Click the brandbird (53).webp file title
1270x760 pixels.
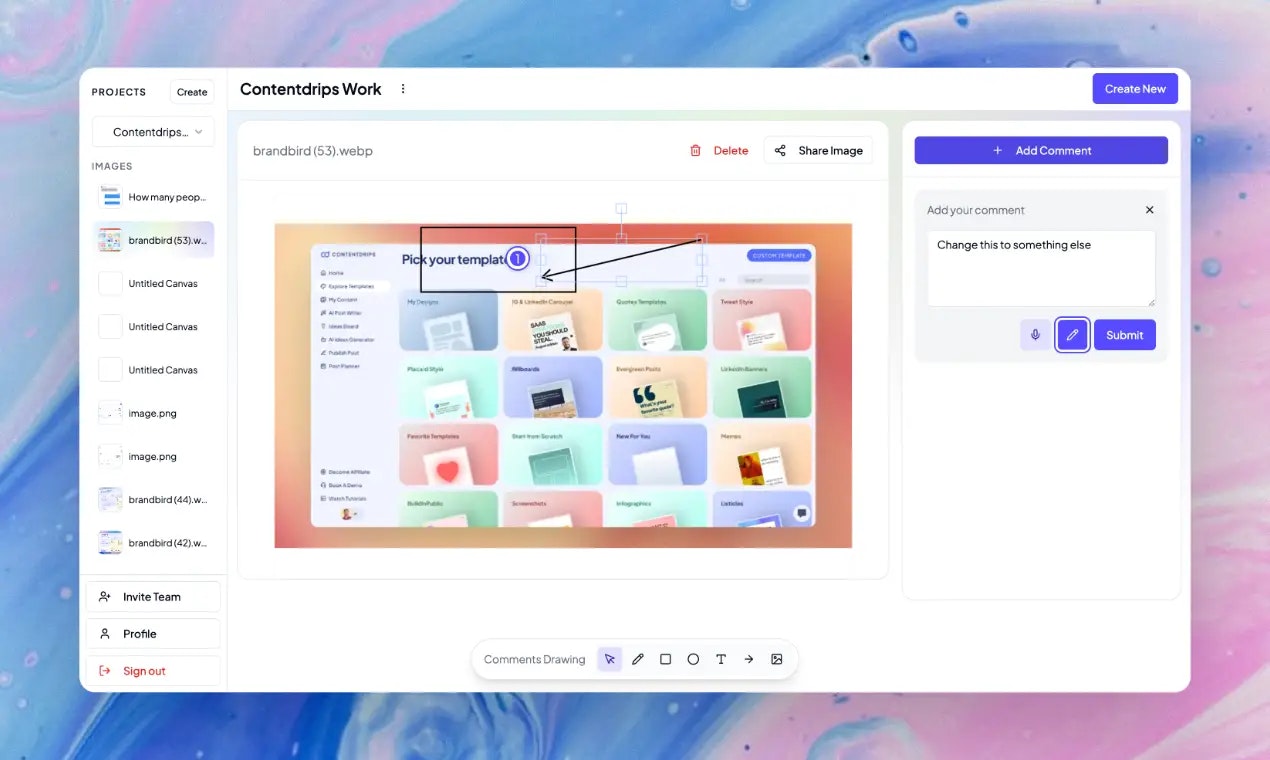pyautogui.click(x=313, y=151)
